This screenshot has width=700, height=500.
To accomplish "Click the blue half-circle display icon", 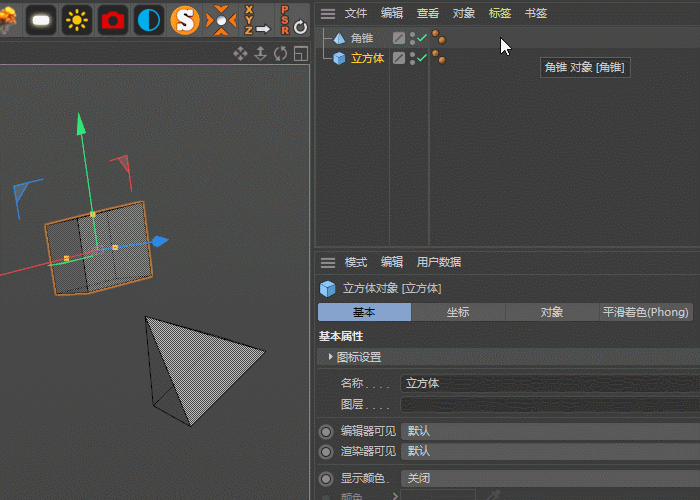I will tap(149, 20).
